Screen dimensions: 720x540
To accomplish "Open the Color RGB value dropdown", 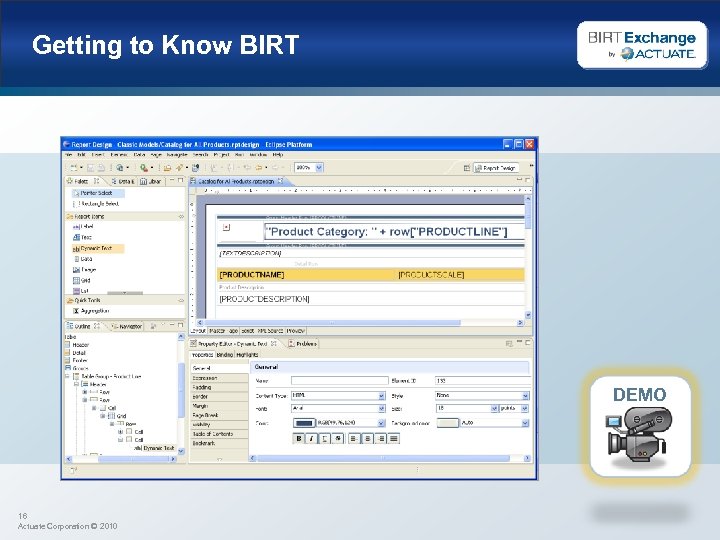I will (381, 423).
